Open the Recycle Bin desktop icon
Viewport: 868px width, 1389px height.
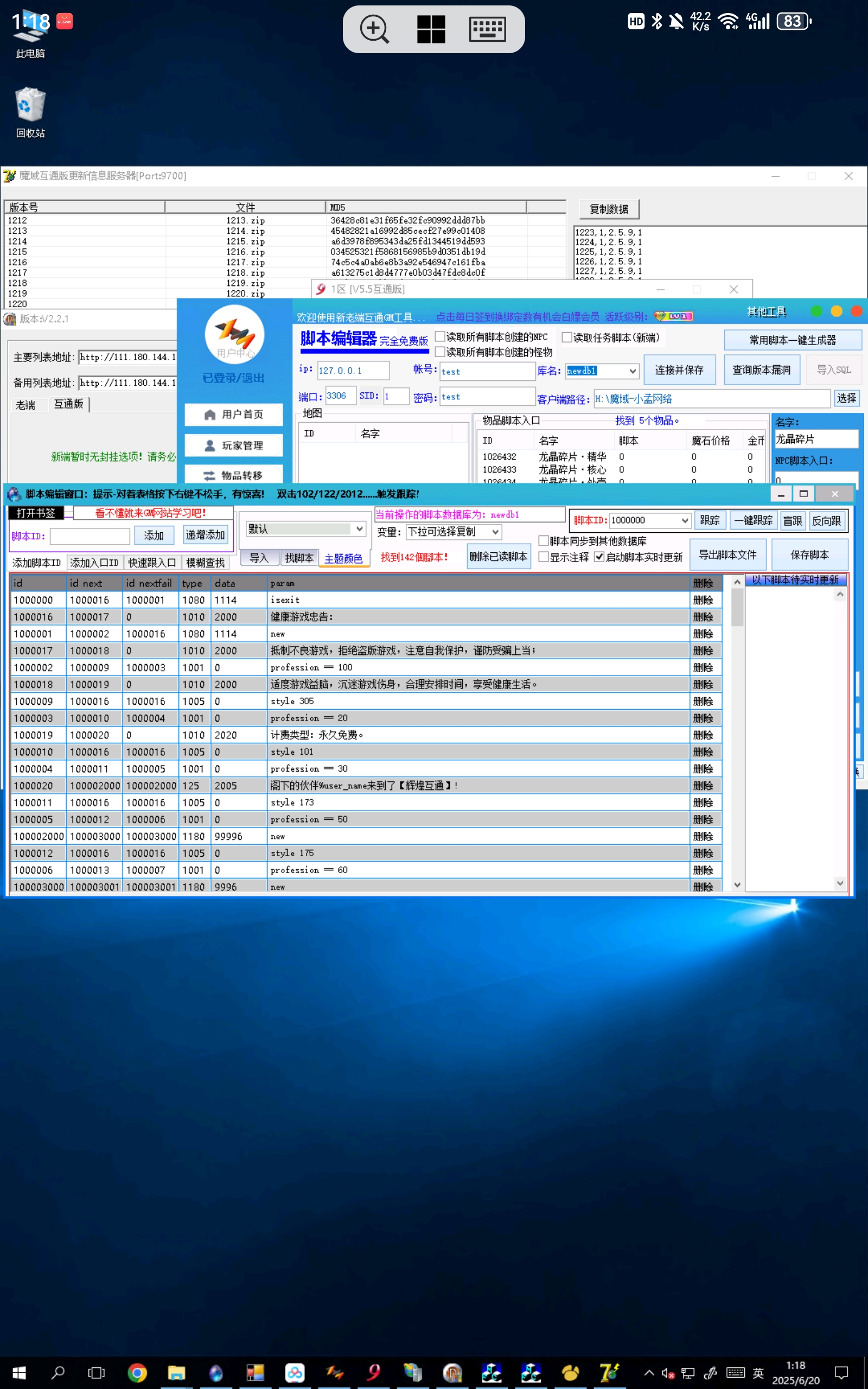[x=30, y=106]
